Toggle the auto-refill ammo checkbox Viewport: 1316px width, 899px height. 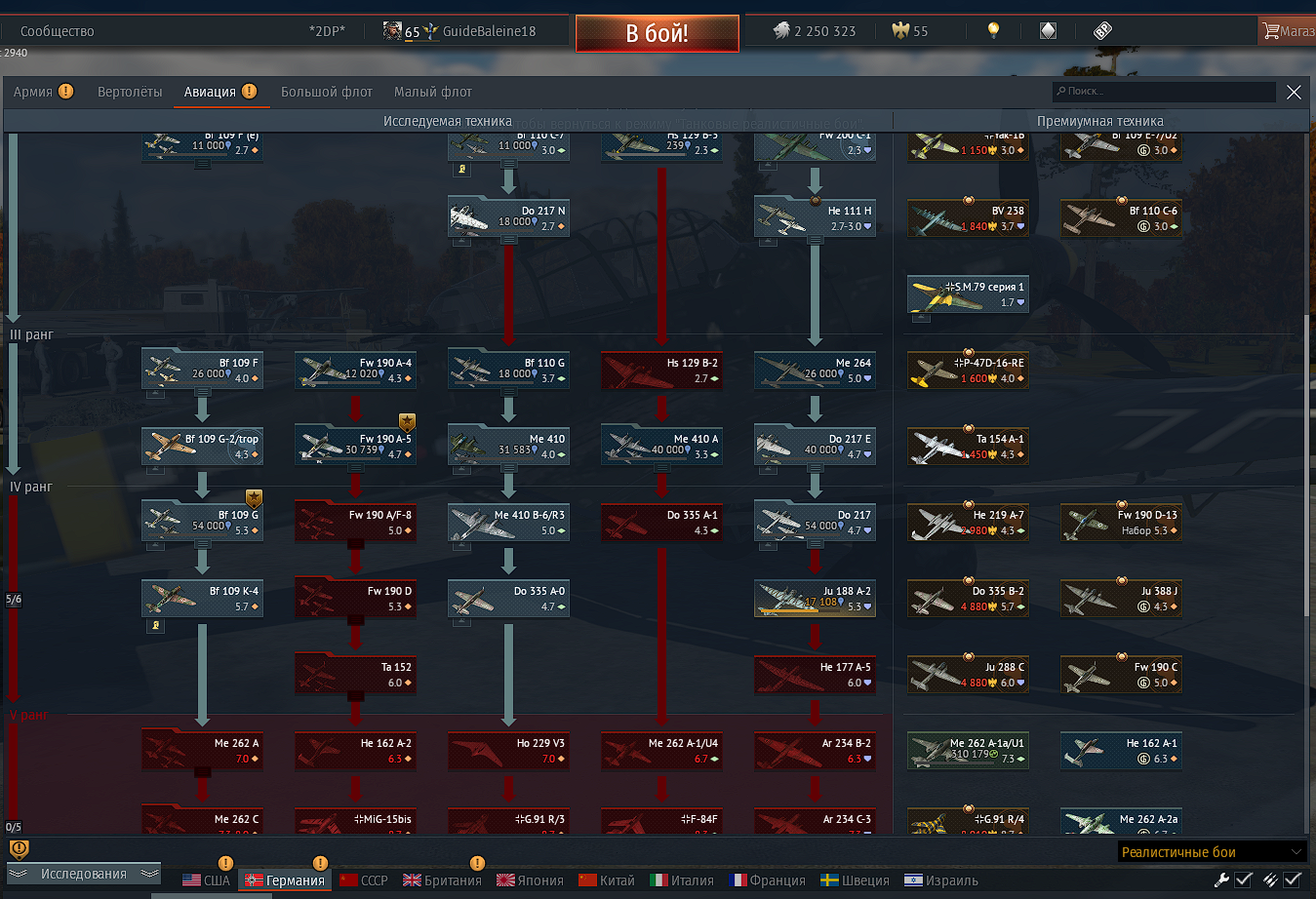click(x=1293, y=879)
